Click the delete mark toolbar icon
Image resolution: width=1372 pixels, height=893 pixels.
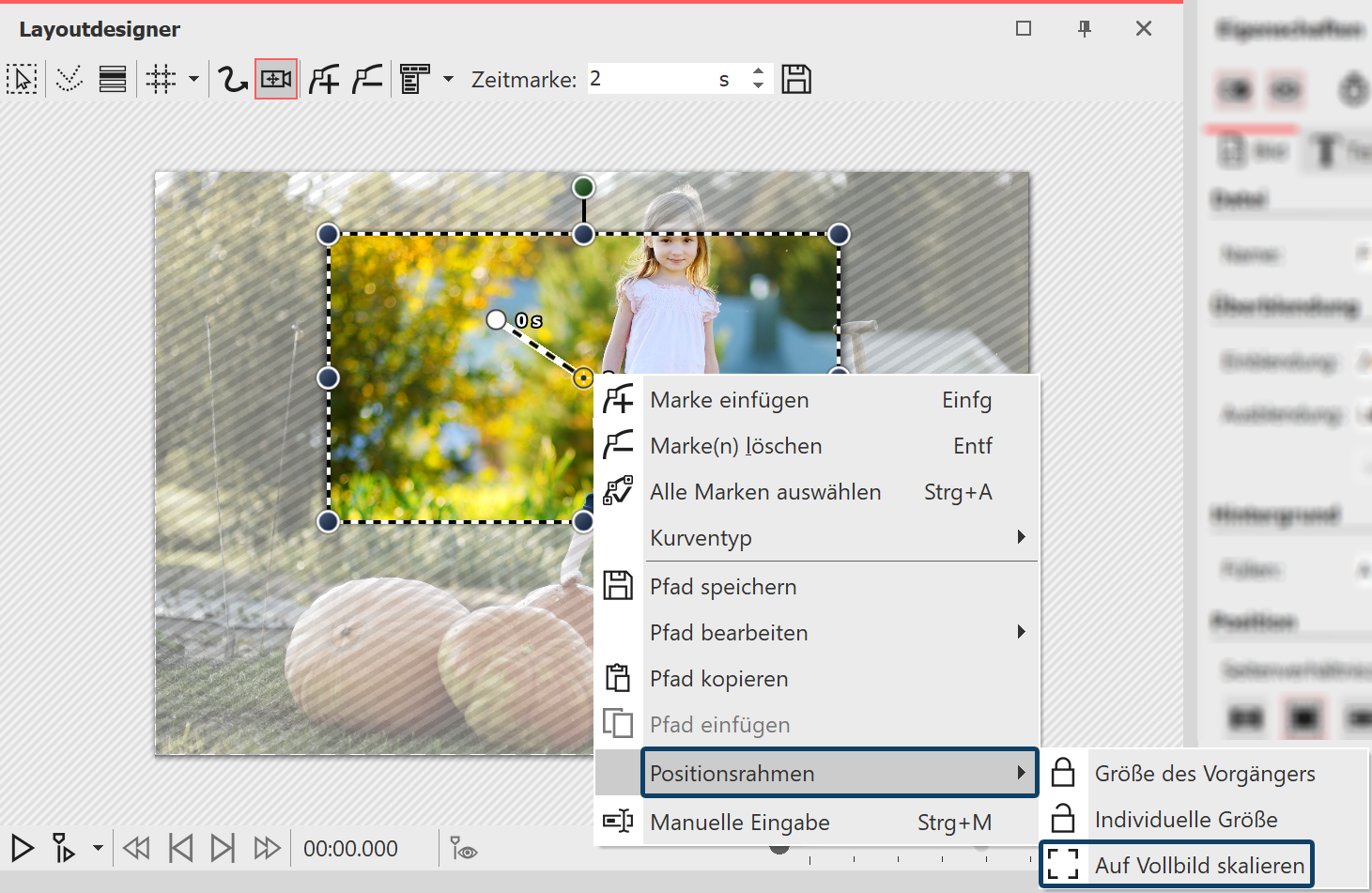pos(367,80)
